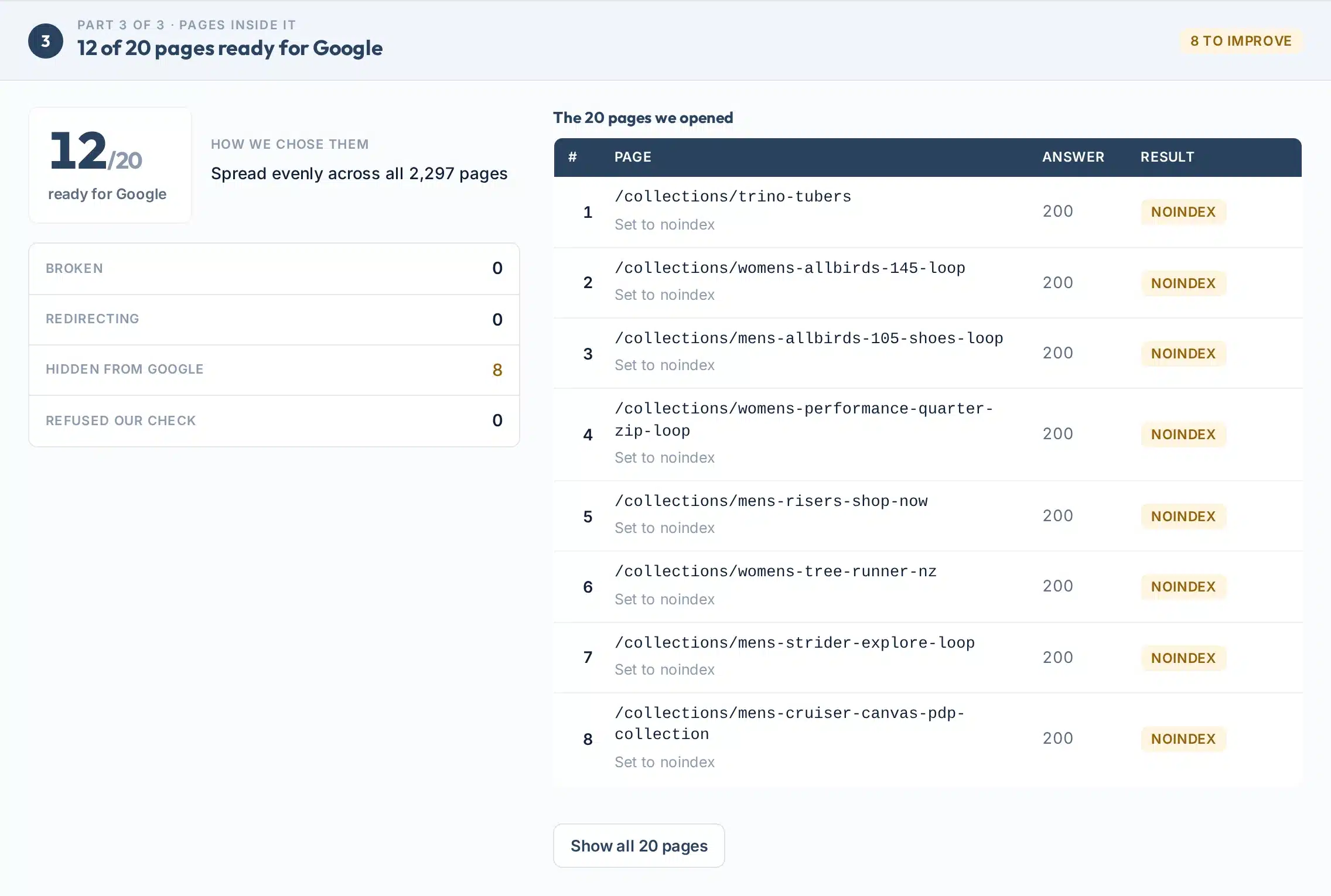The width and height of the screenshot is (1331, 896).
Task: Click /collections/womens-tree-runner-nz path
Action: (x=776, y=571)
